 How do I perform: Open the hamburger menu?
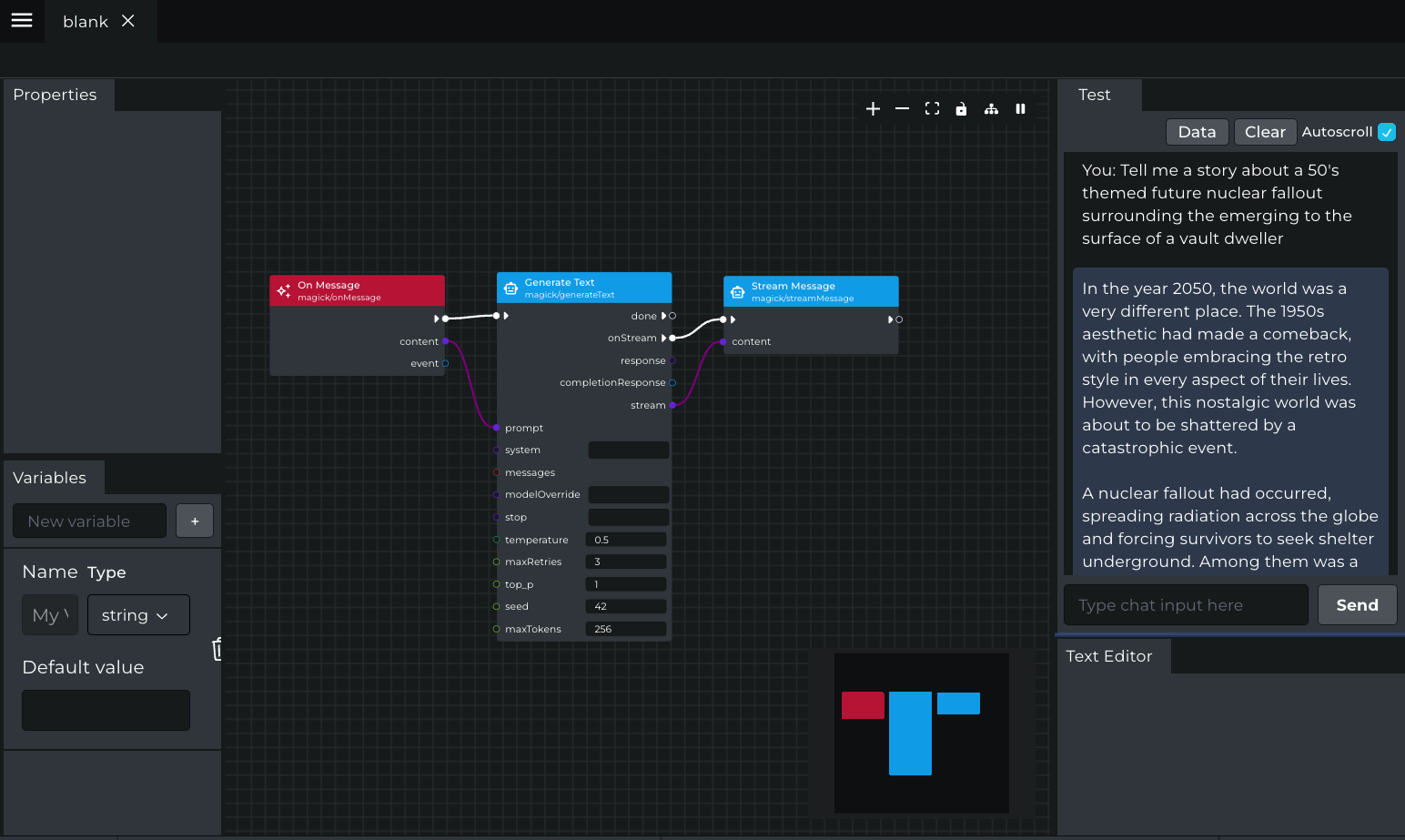(x=22, y=21)
